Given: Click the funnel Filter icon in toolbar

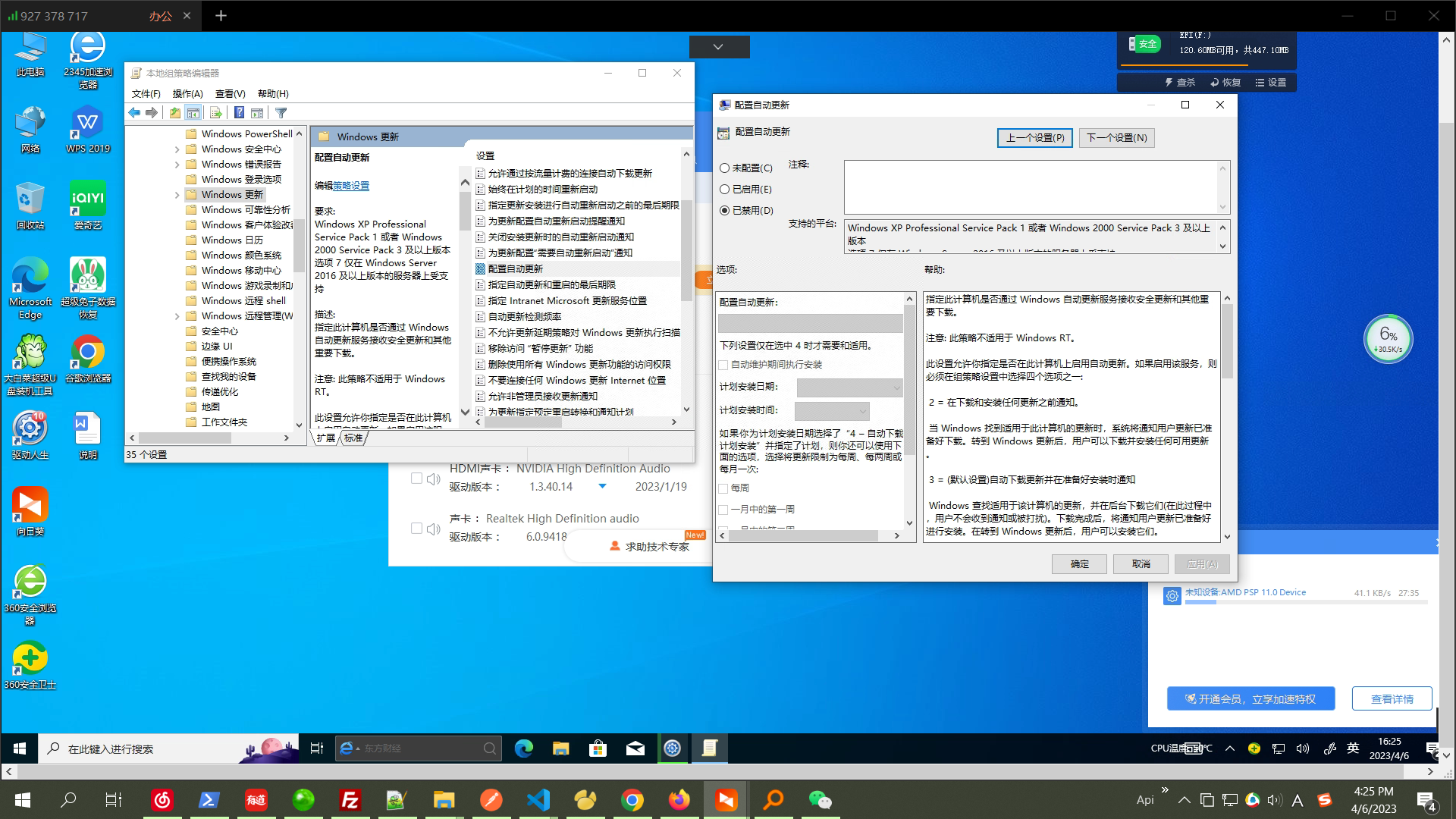Looking at the screenshot, I should tap(281, 113).
